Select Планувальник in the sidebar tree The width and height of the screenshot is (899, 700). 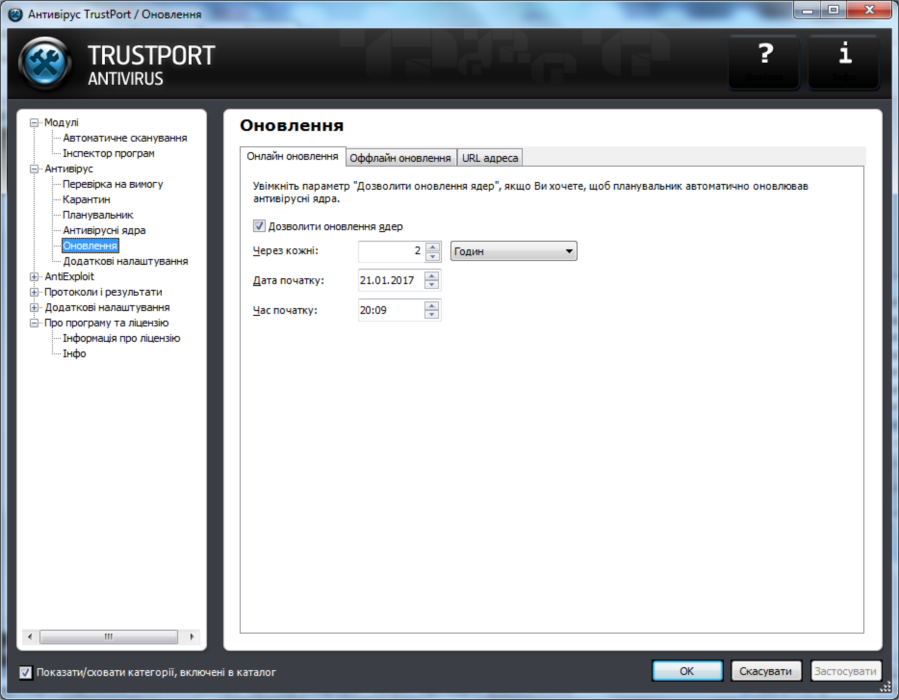(x=97, y=214)
